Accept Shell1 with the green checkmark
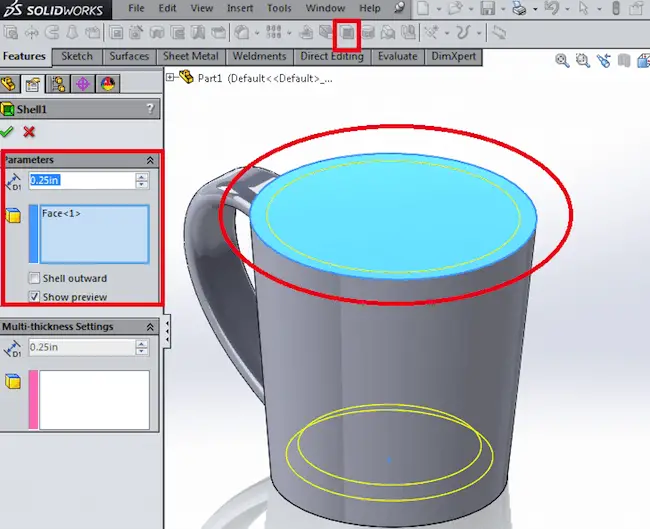 [x=7, y=132]
